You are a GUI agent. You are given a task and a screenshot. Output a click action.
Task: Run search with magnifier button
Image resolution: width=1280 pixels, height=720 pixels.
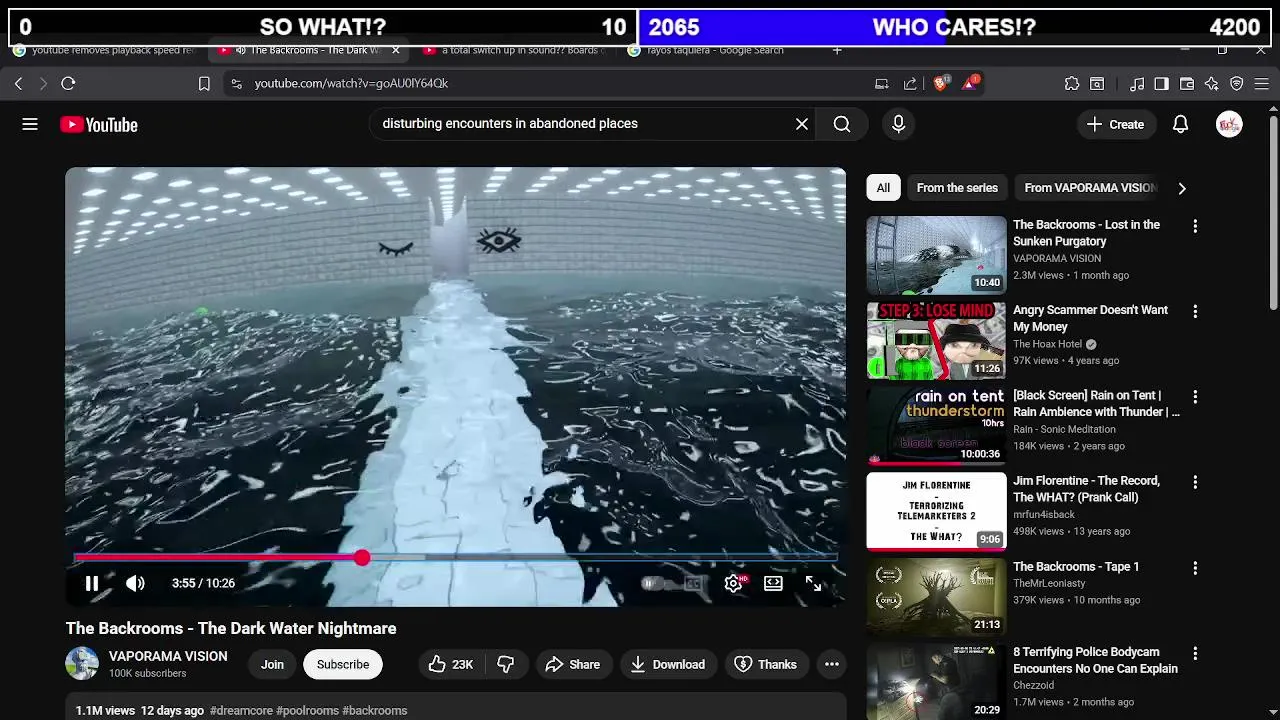[x=842, y=124]
